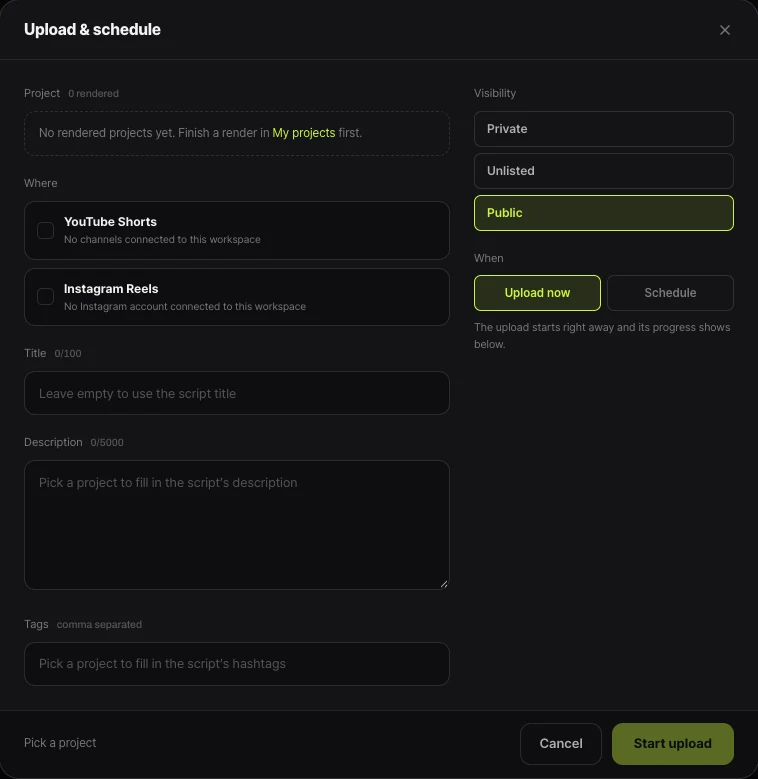
Task: Choose the Upload now option
Action: point(537,293)
